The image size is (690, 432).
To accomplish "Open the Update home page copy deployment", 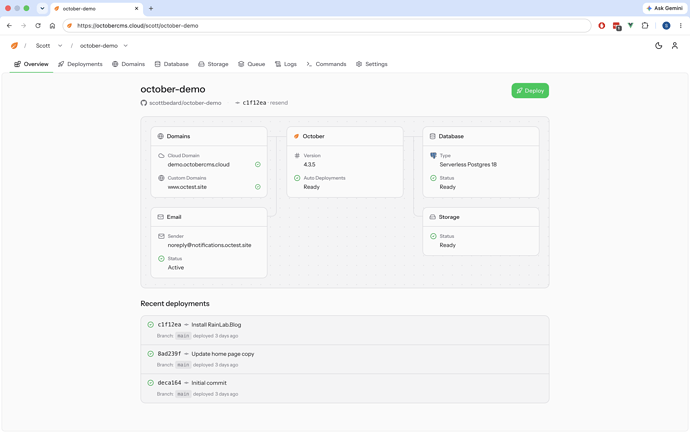I will 345,359.
